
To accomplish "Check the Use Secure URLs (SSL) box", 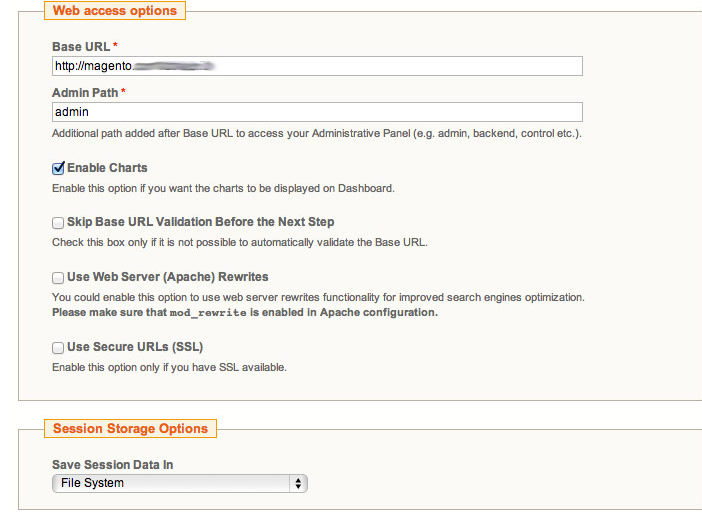I will click(x=59, y=347).
